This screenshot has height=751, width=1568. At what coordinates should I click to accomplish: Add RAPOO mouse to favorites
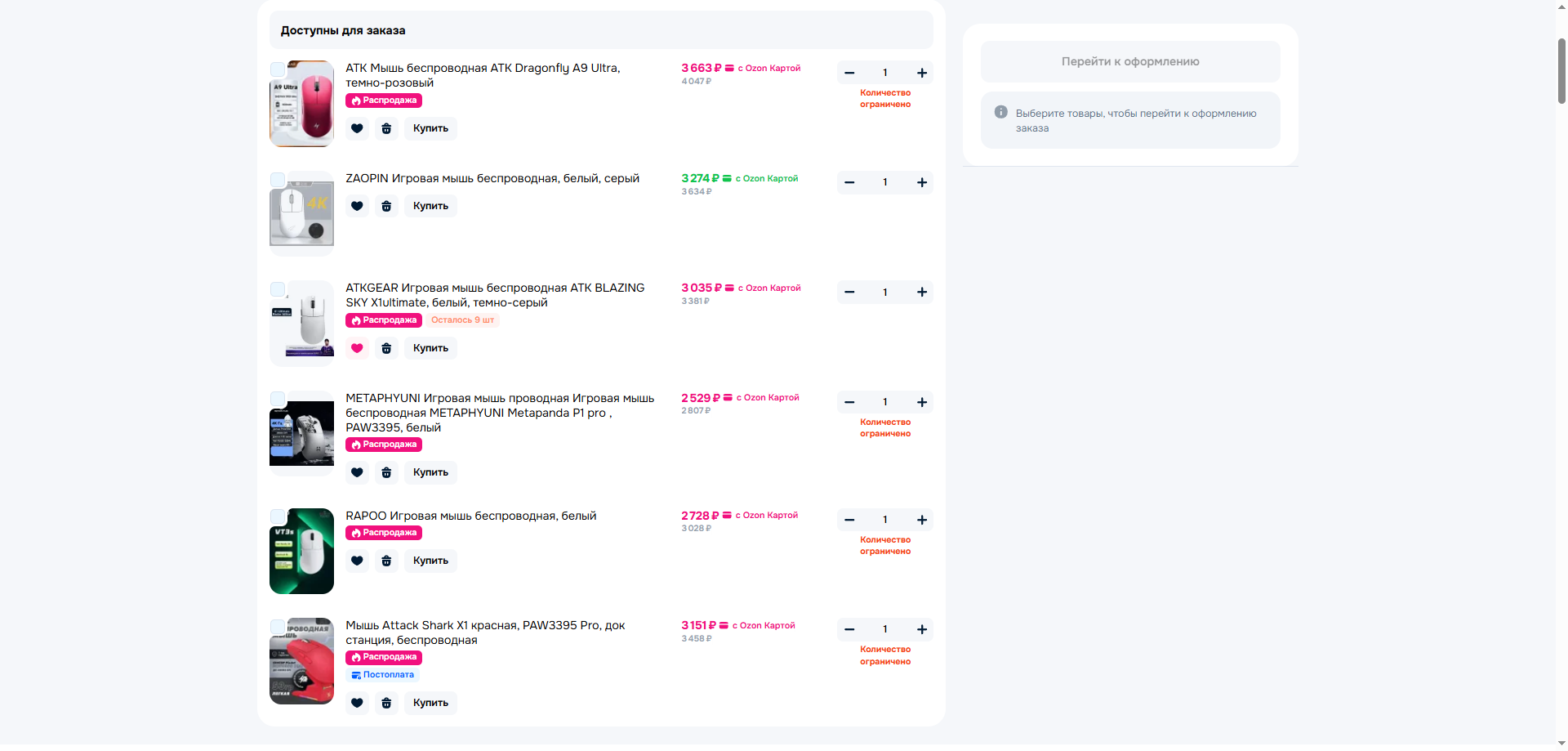click(357, 561)
